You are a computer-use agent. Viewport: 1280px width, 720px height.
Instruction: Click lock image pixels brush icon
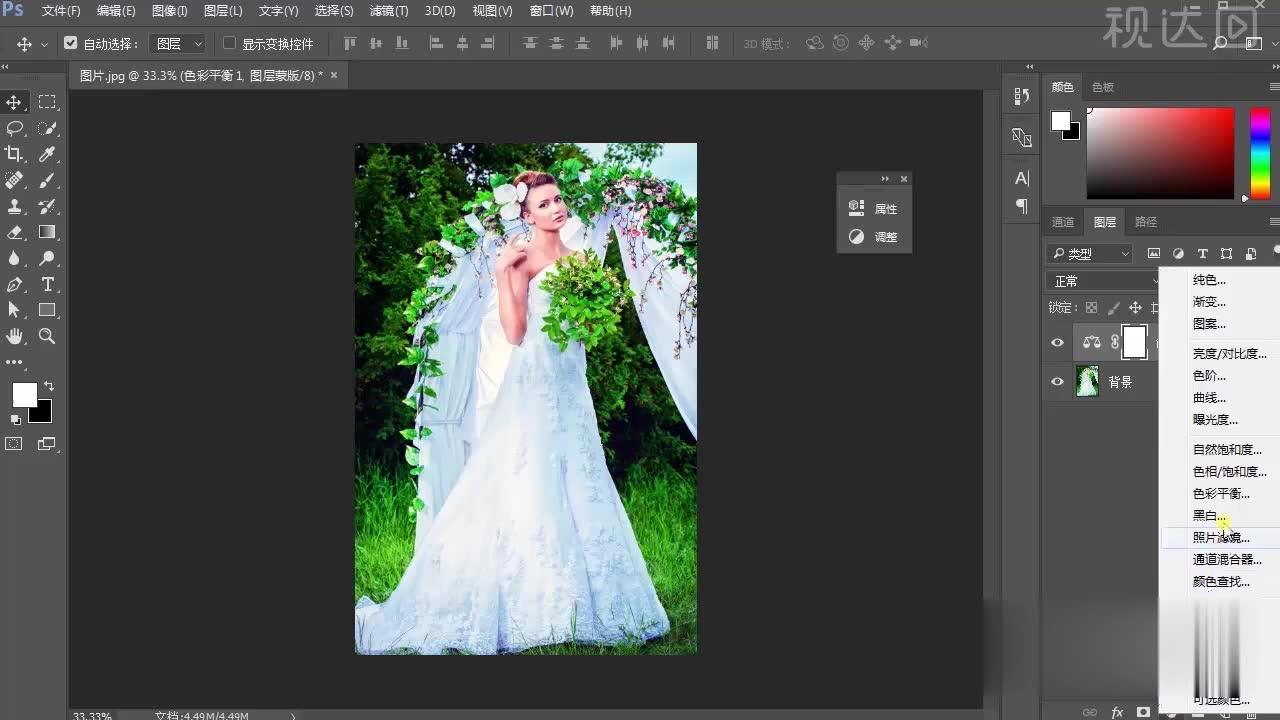1113,308
